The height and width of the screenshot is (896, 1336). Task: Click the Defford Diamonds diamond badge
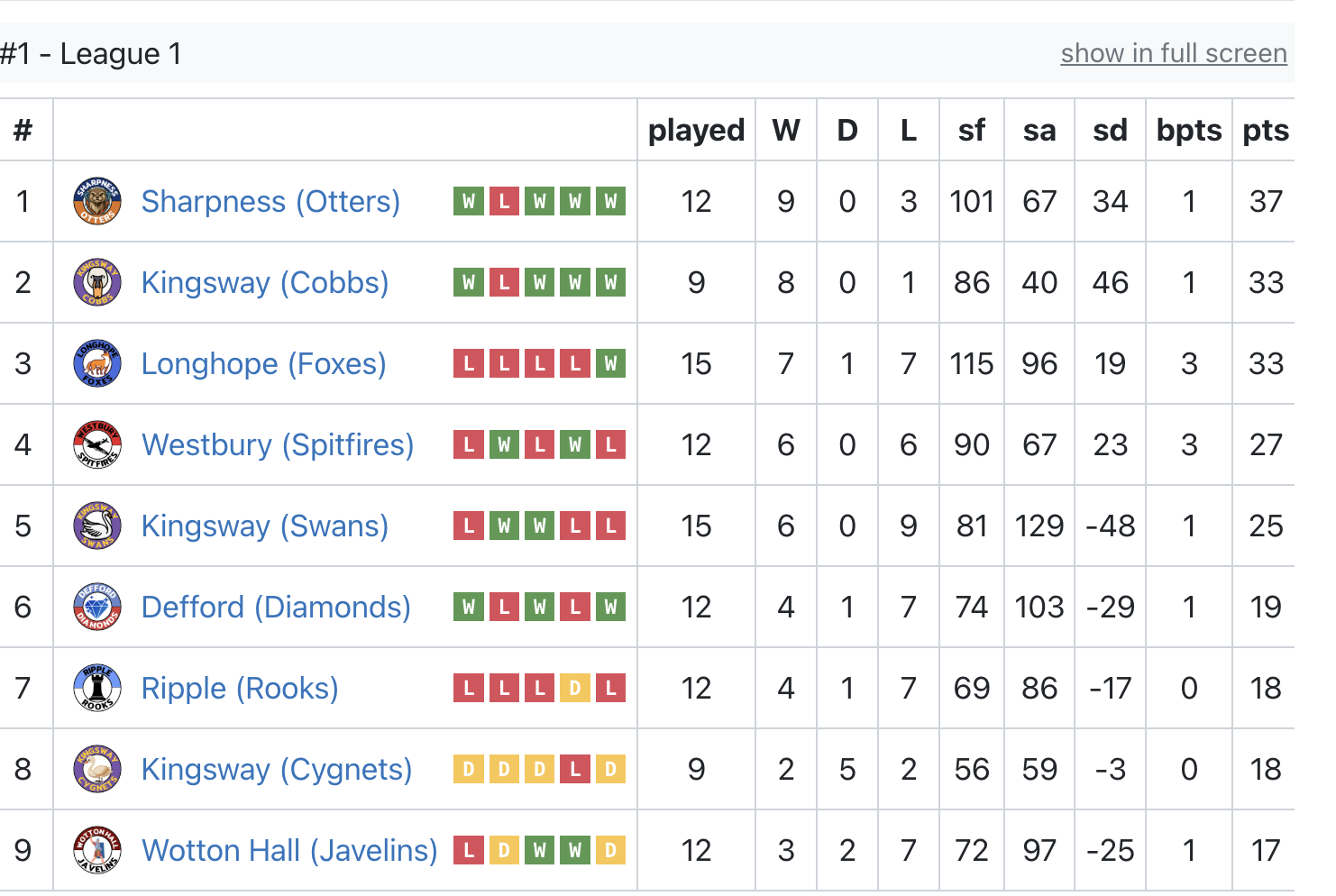[97, 607]
